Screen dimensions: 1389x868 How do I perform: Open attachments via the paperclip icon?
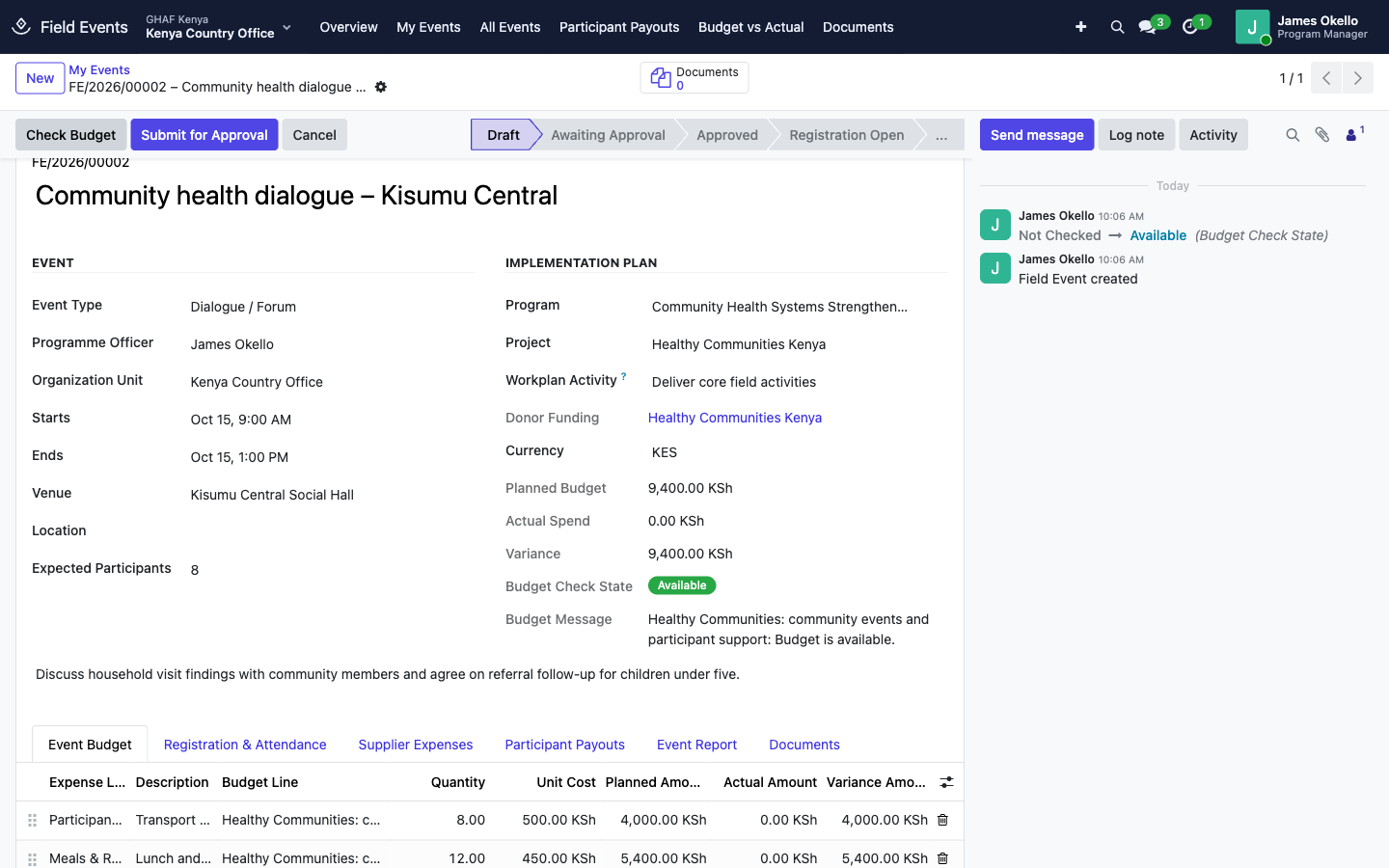[x=1322, y=135]
